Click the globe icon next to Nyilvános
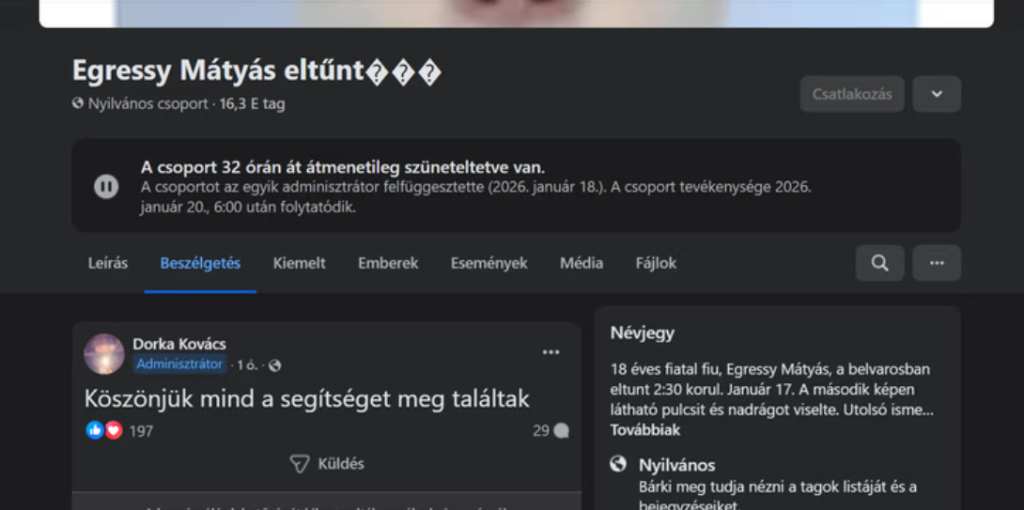Image resolution: width=1024 pixels, height=510 pixels. pyautogui.click(x=618, y=465)
